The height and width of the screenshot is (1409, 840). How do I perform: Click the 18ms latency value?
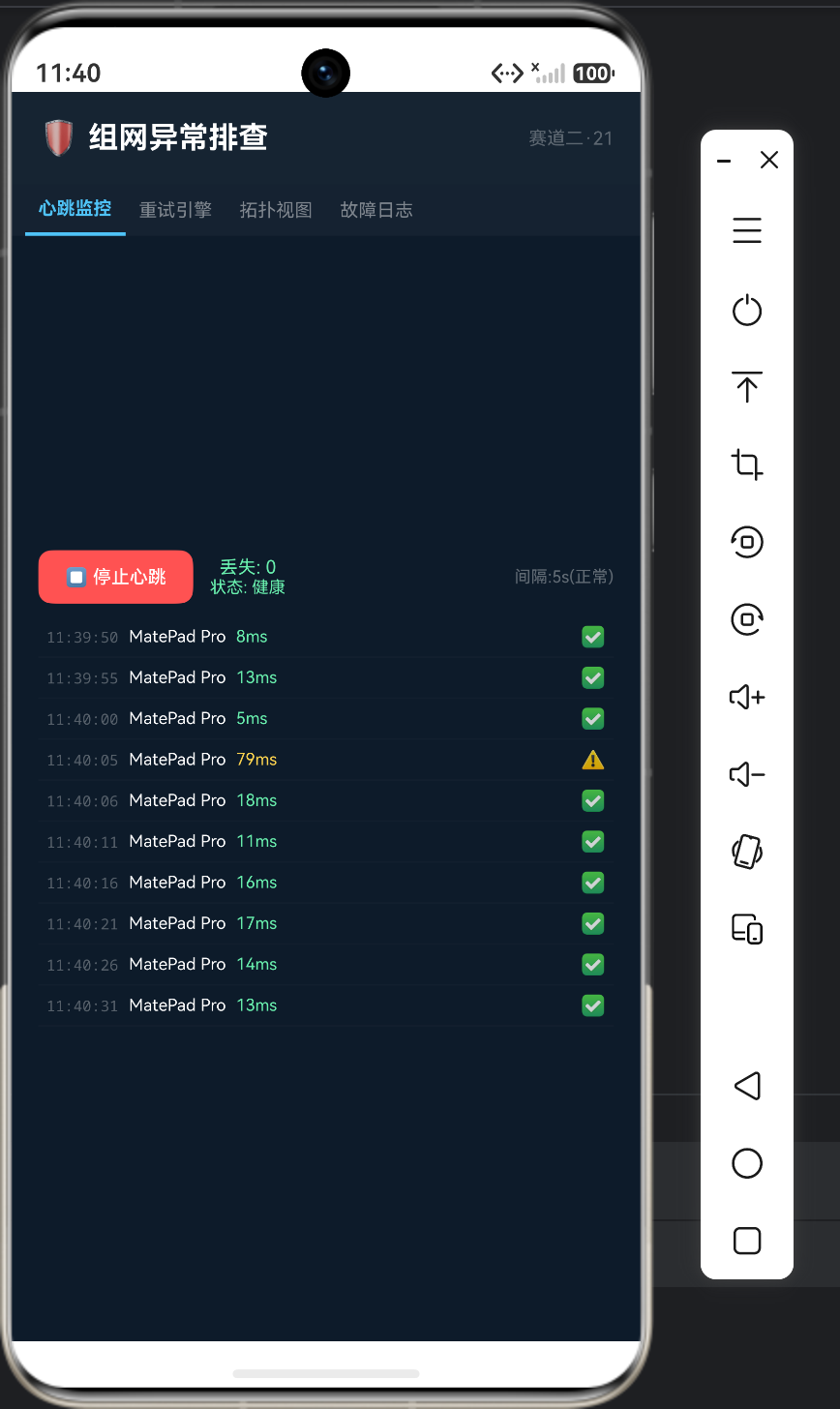pyautogui.click(x=256, y=800)
